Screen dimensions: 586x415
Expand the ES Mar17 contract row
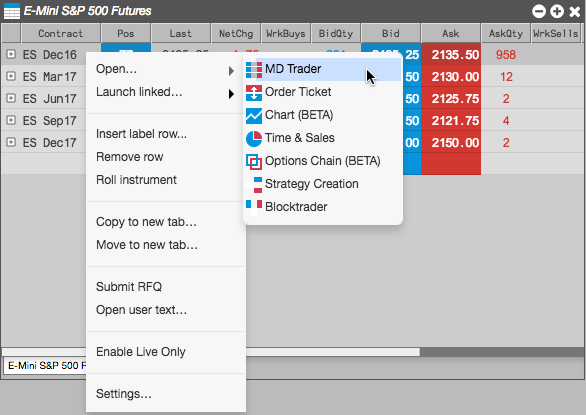11,76
